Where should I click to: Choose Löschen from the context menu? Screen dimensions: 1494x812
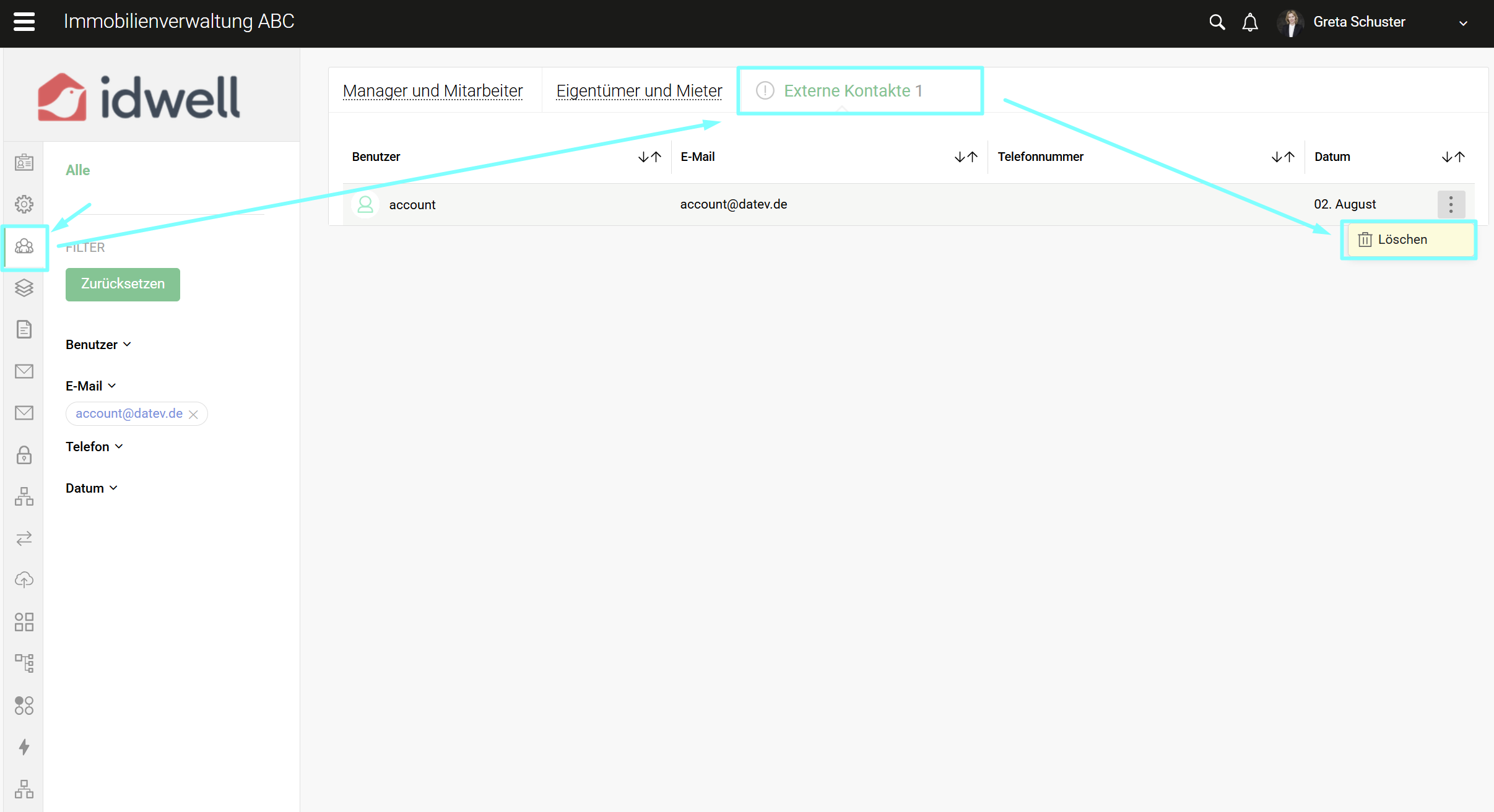(x=1402, y=240)
